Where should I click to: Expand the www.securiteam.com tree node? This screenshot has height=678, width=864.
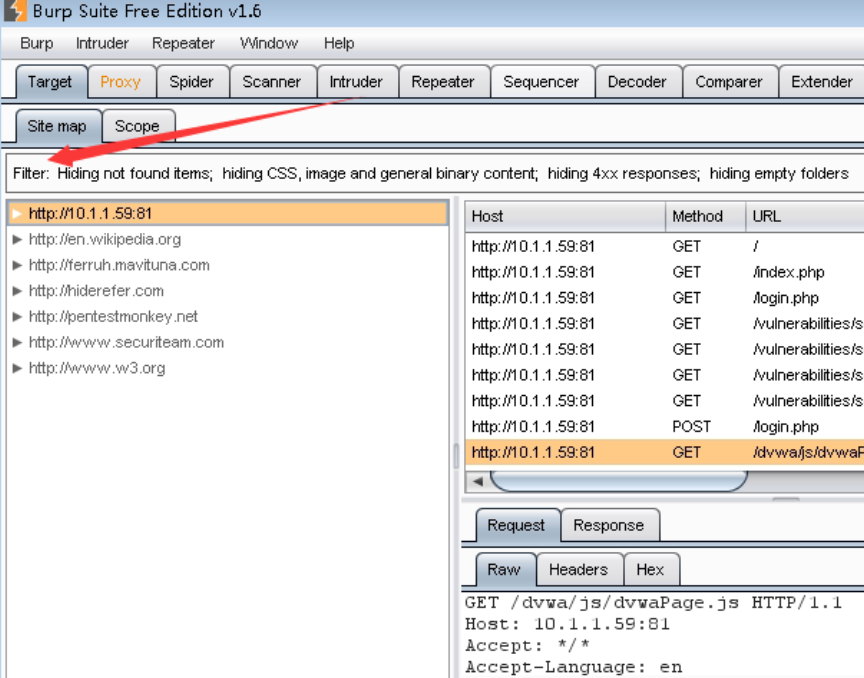[17, 342]
